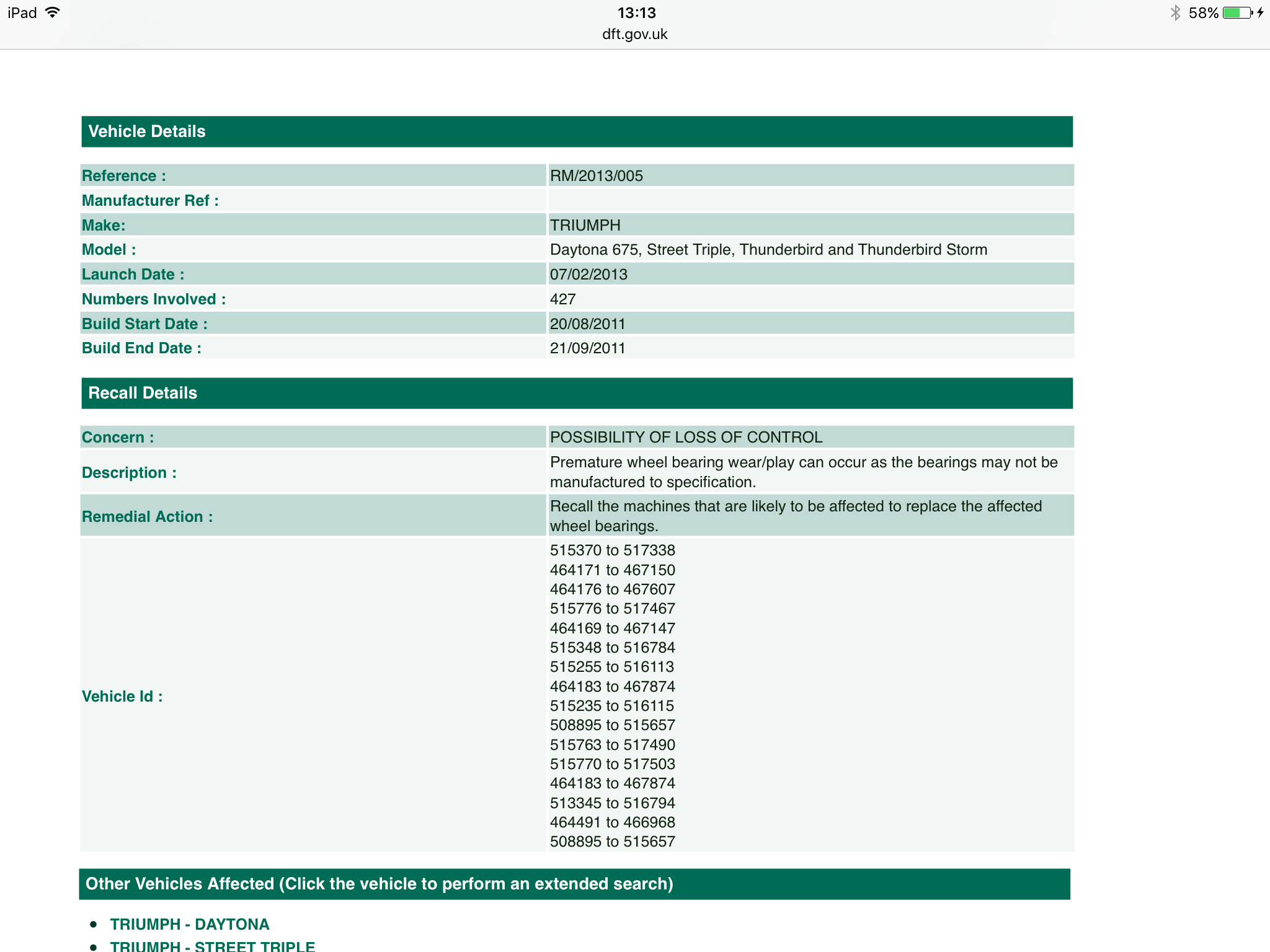The height and width of the screenshot is (952, 1270).
Task: Select vehicle id range 515235 to 516115
Action: [x=612, y=706]
